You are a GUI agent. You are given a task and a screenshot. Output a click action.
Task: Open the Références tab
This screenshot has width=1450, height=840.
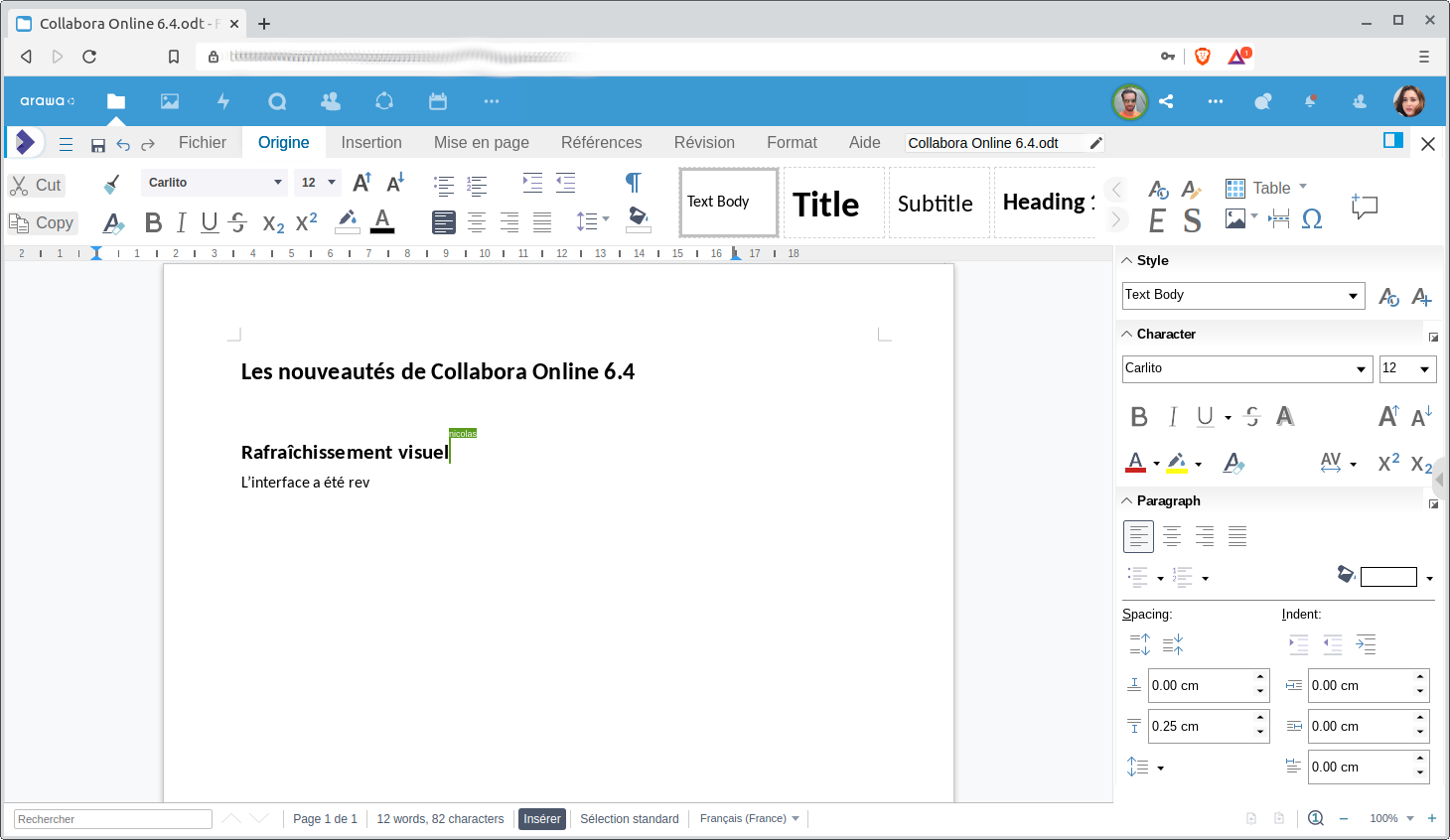point(602,143)
